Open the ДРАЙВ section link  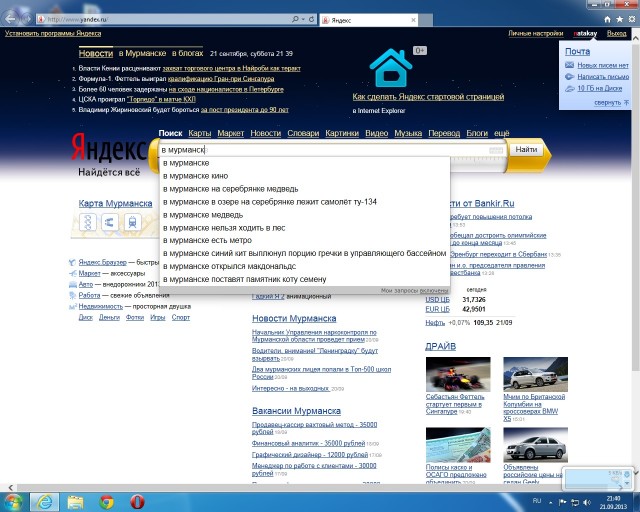point(440,346)
